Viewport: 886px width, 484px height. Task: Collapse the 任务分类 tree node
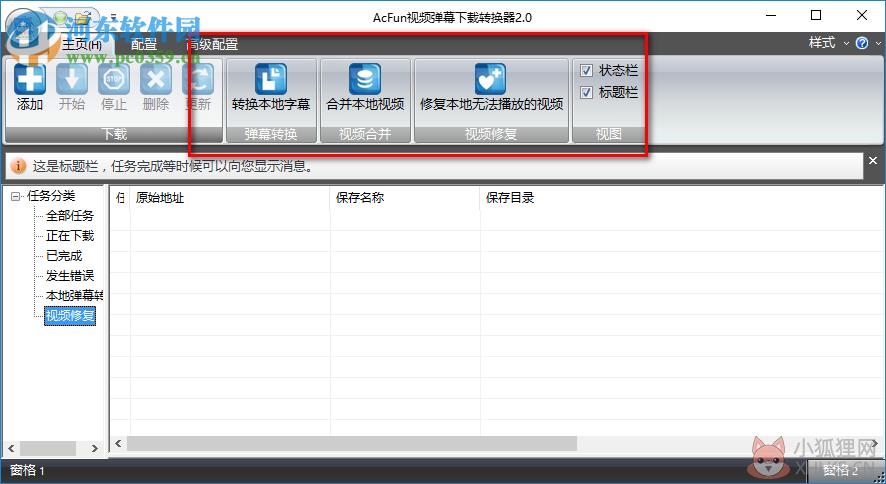[x=15, y=197]
